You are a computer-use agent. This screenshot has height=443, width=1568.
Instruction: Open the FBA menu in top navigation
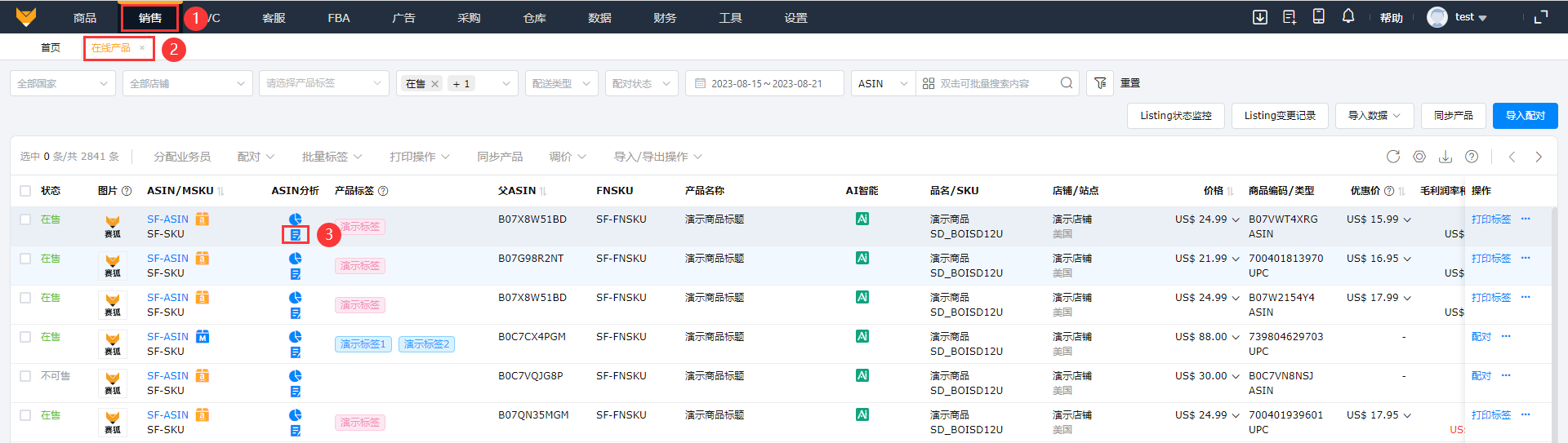pyautogui.click(x=338, y=18)
